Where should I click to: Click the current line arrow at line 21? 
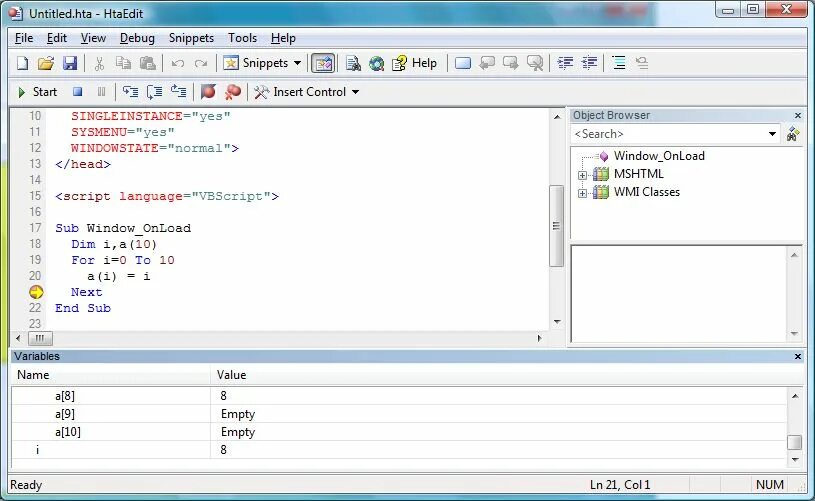(36, 292)
